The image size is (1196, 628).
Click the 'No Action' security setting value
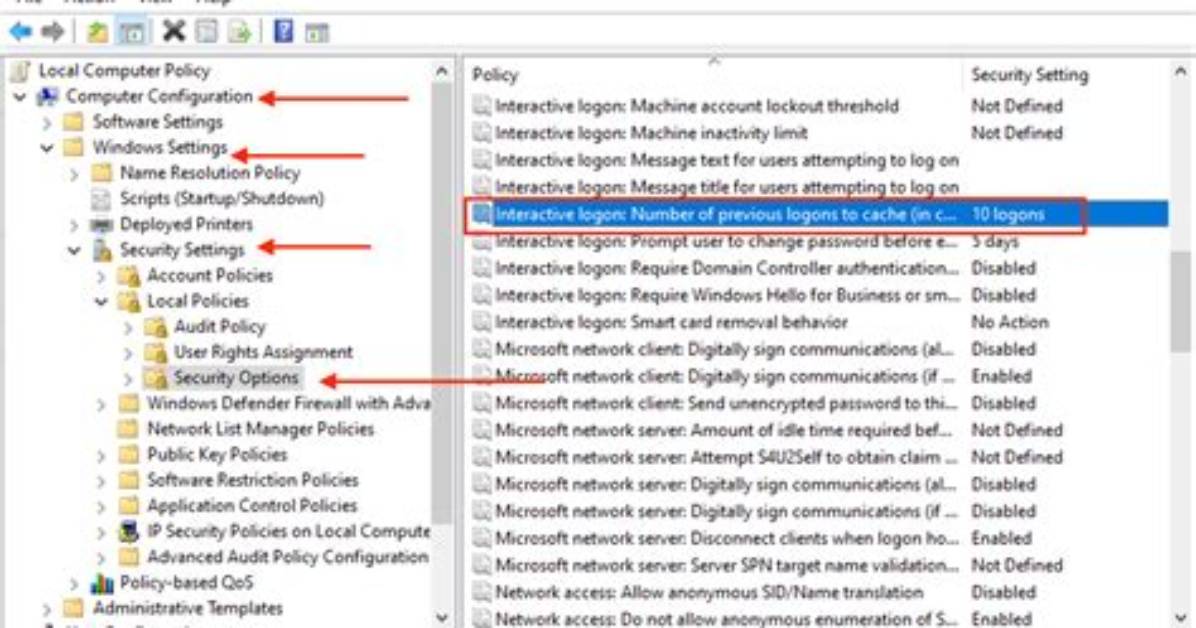1009,322
